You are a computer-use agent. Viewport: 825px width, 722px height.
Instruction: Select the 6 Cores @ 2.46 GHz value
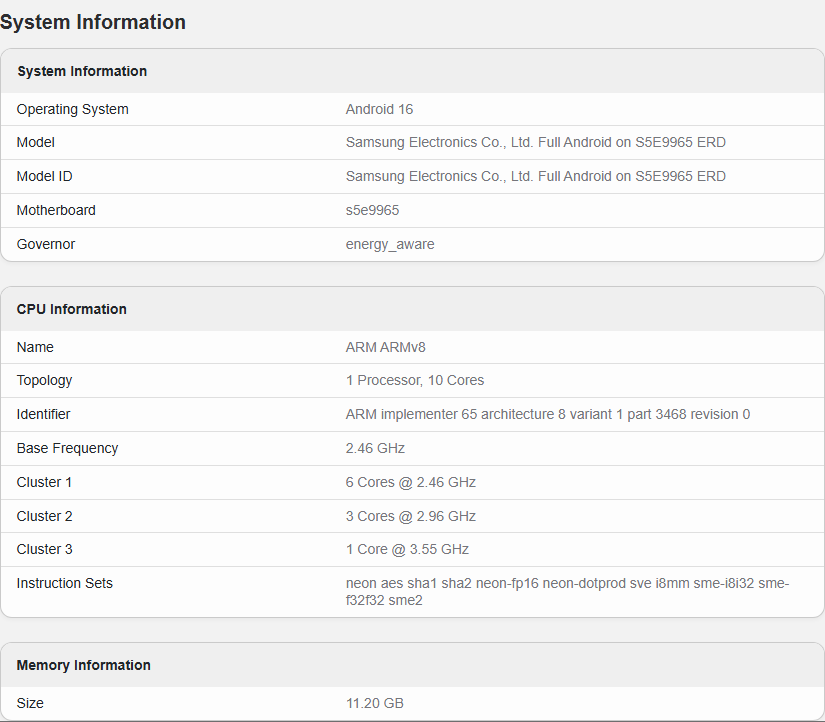pyautogui.click(x=410, y=482)
